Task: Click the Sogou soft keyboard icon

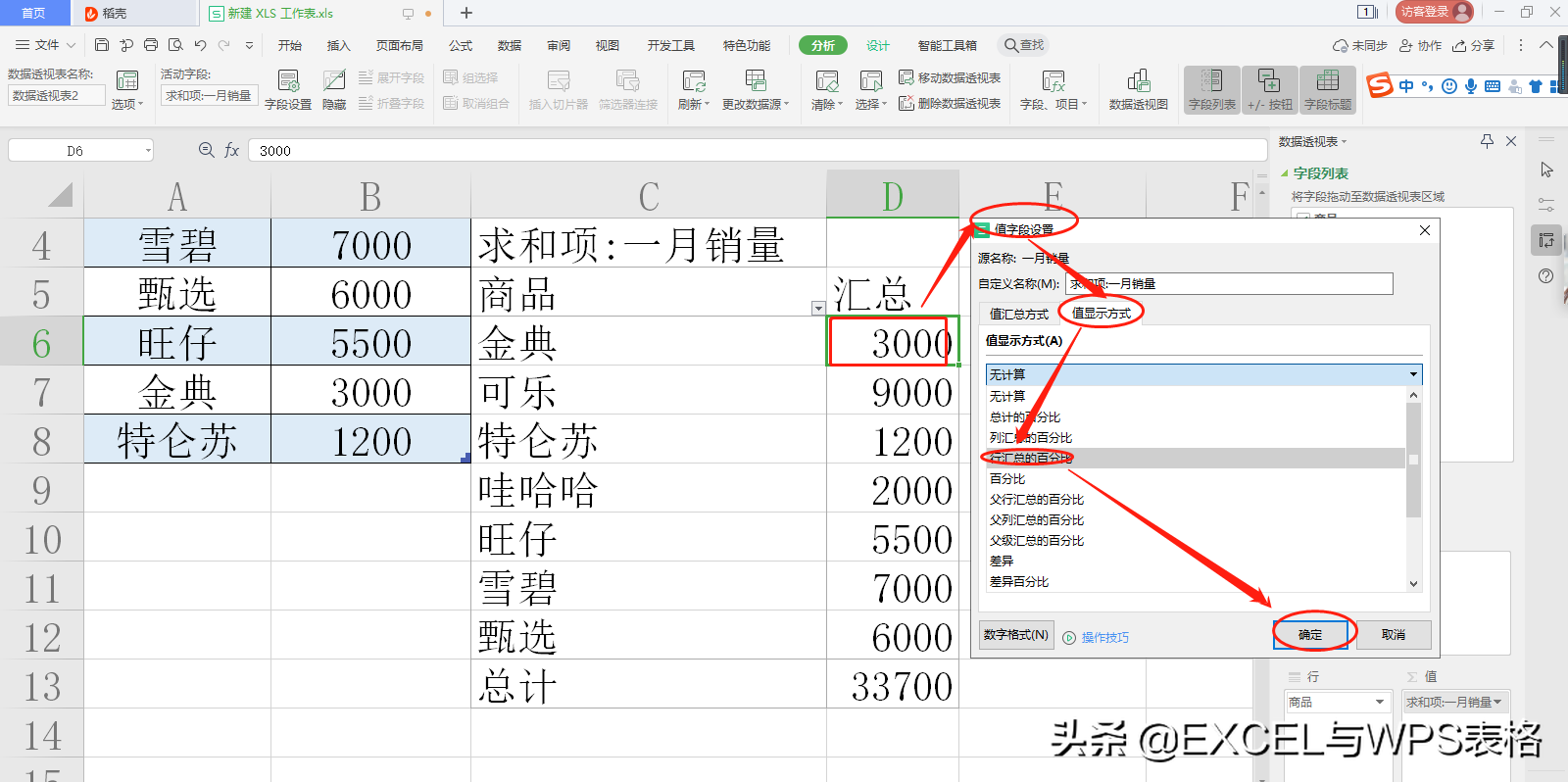Action: click(1493, 86)
